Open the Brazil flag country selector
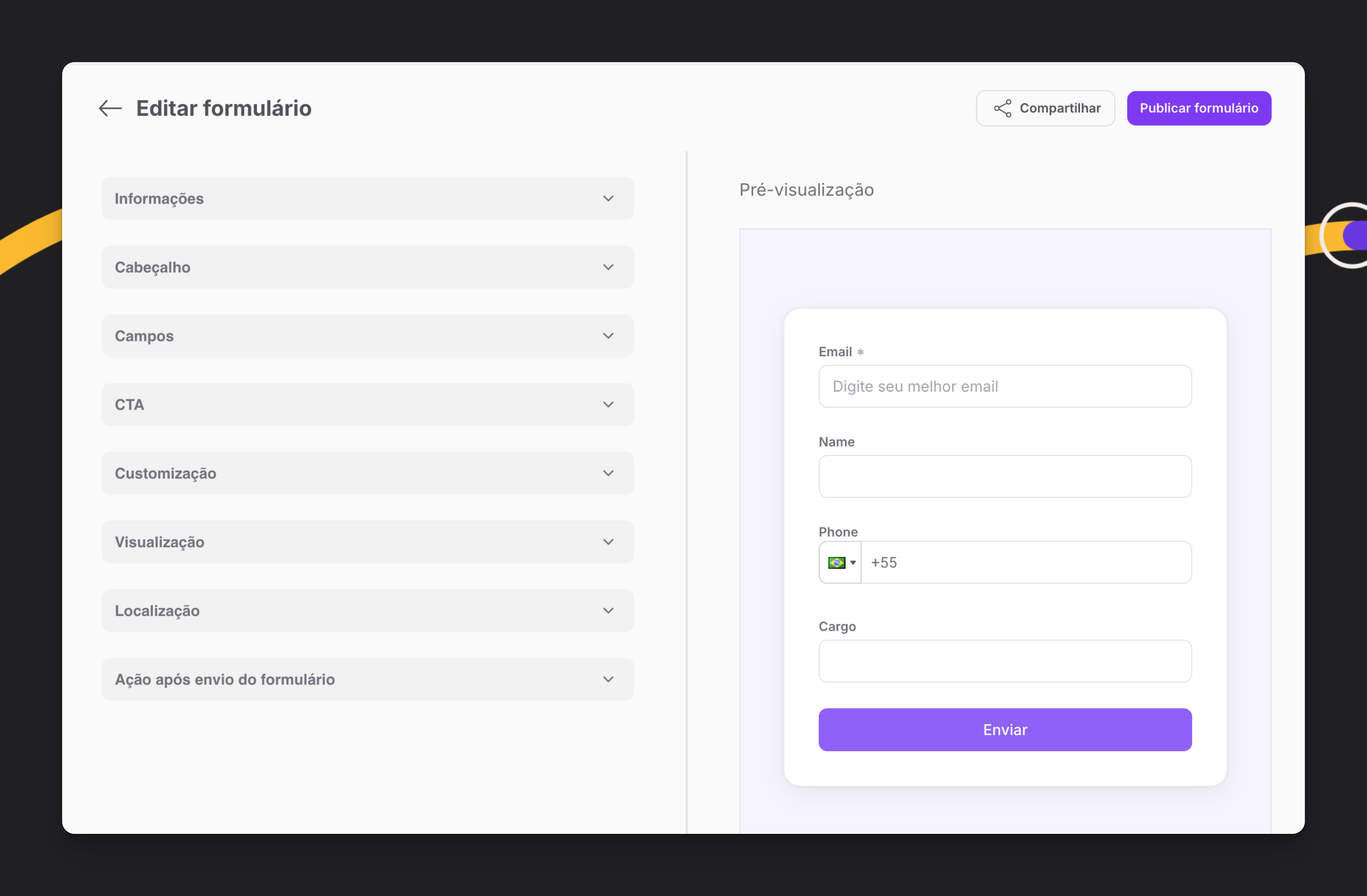The image size is (1367, 896). click(840, 562)
